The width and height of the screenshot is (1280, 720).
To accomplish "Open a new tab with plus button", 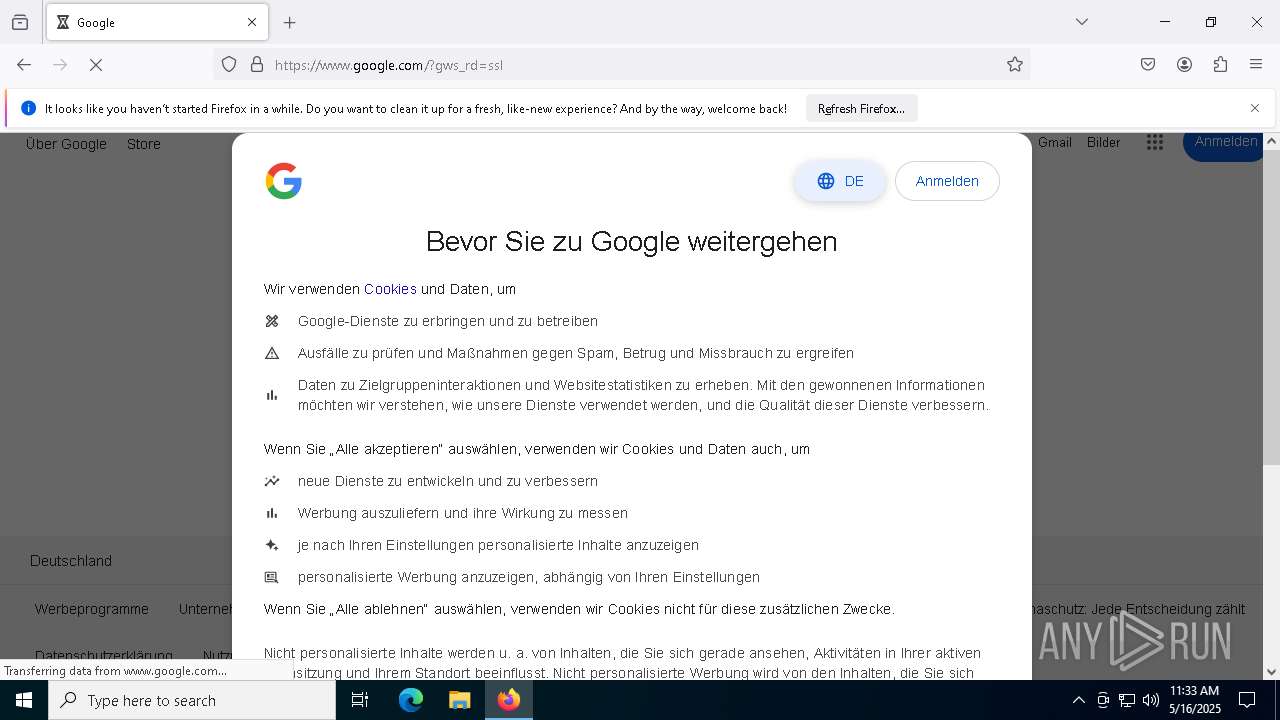I will (x=290, y=22).
